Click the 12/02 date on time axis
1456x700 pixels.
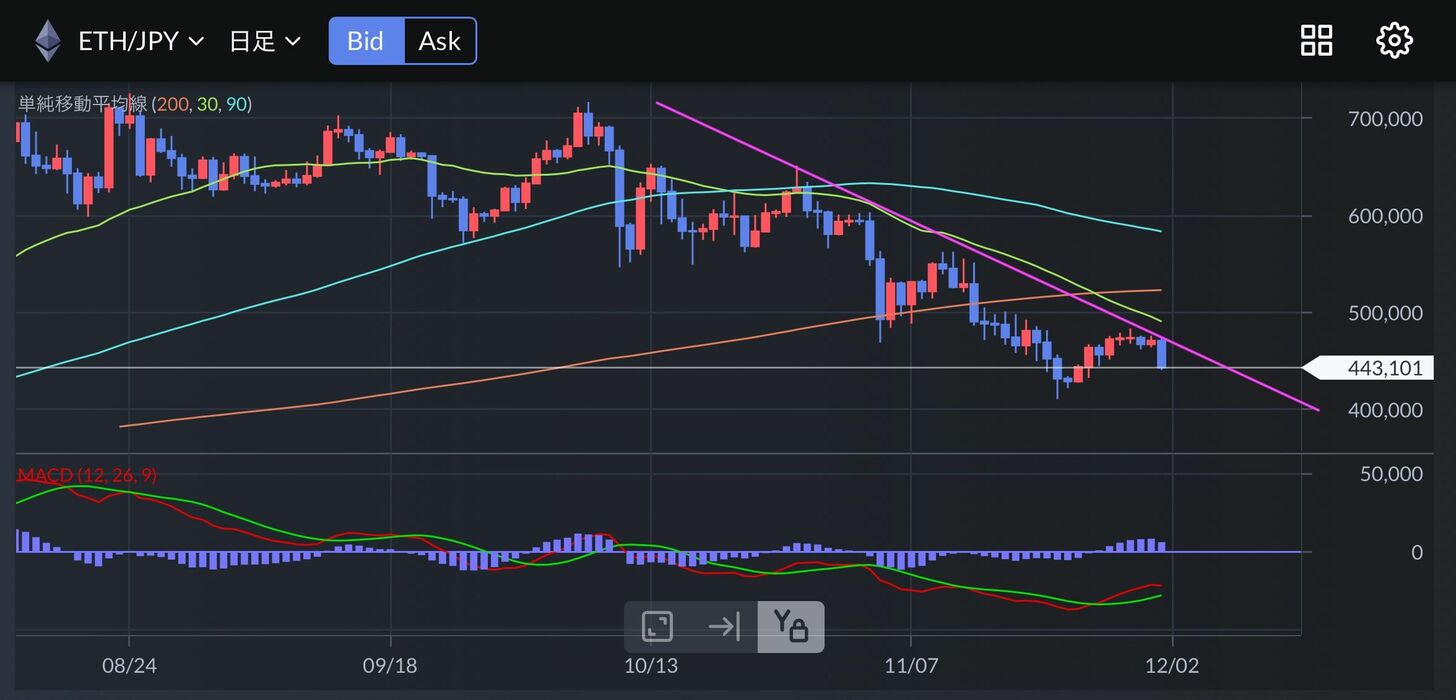[1172, 665]
